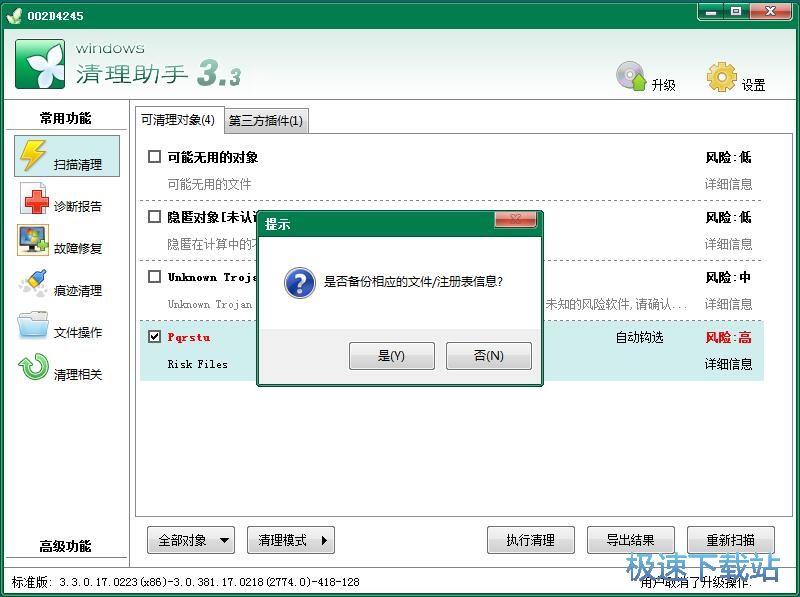This screenshot has width=800, height=597.
Task: Click the 设置 label
Action: click(x=753, y=85)
